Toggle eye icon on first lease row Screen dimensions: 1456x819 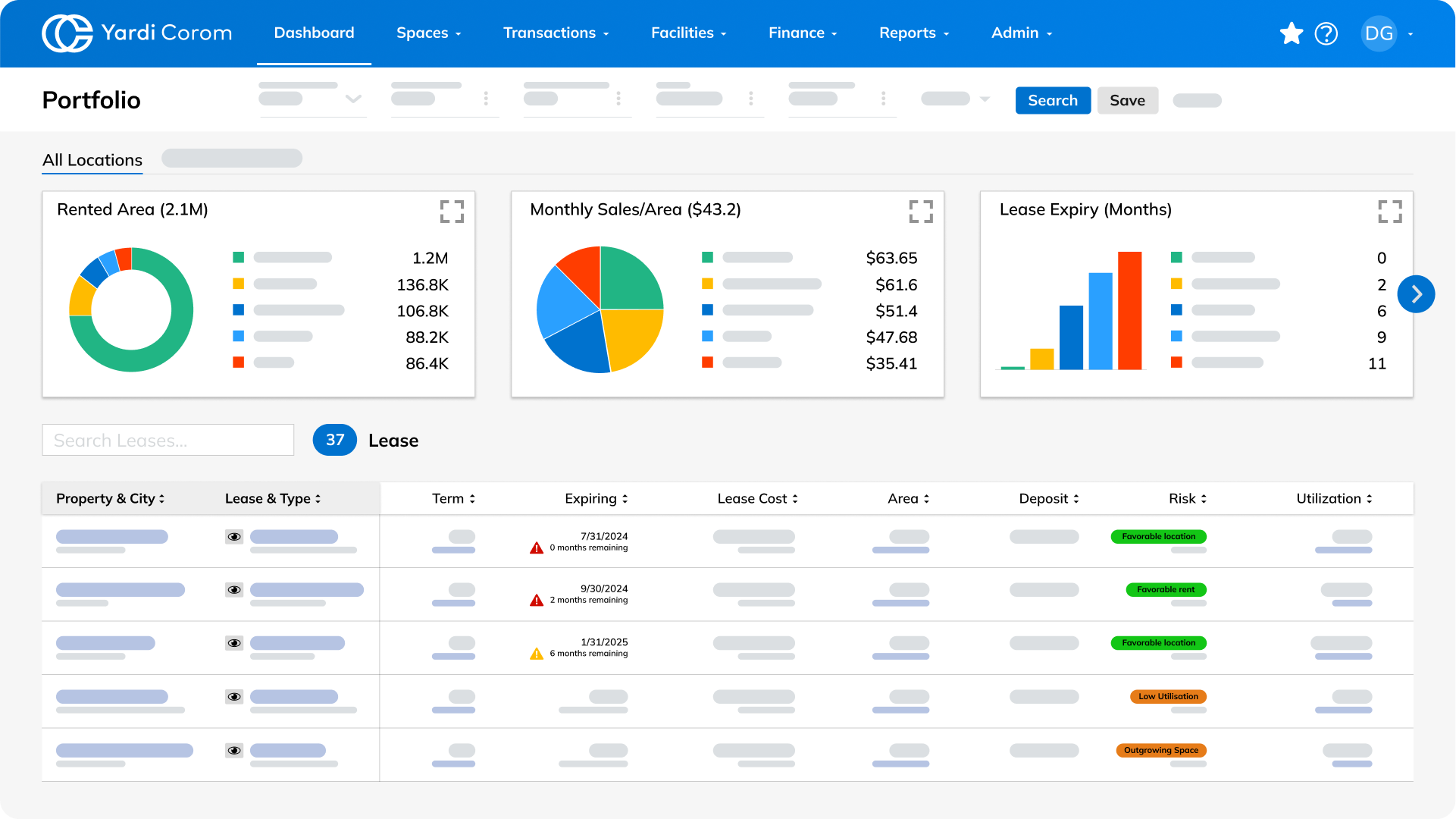tap(234, 537)
